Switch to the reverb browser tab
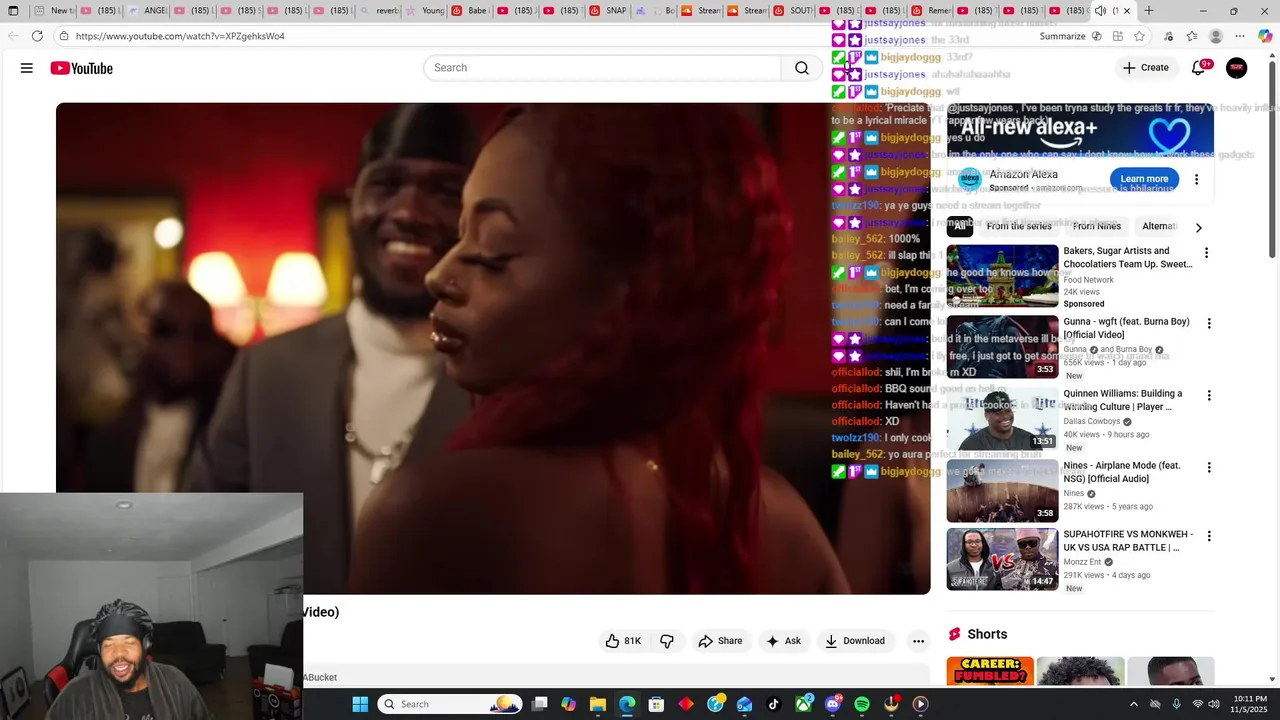The width and height of the screenshot is (1280, 720). pyautogui.click(x=379, y=11)
